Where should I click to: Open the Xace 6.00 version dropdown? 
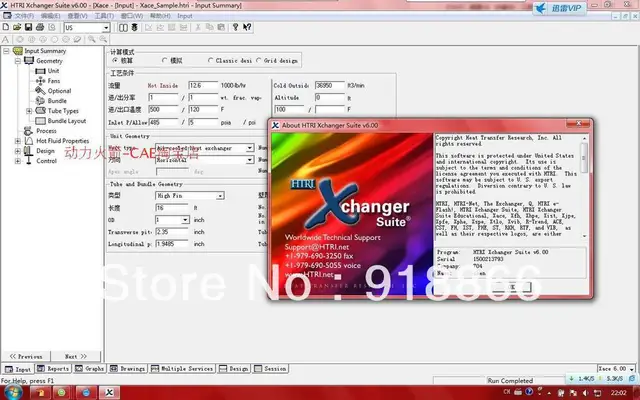631,369
